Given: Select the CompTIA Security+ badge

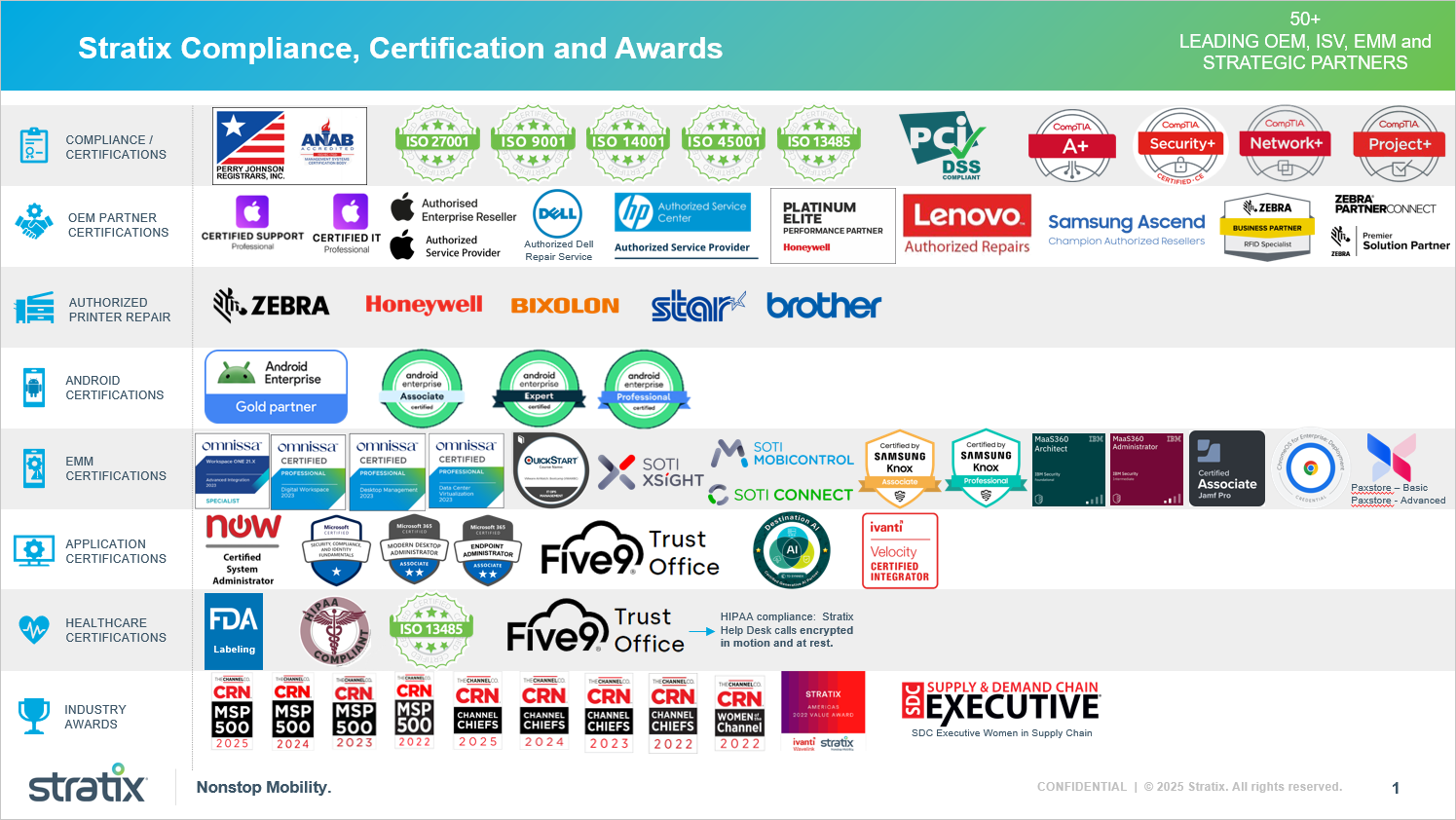Looking at the screenshot, I should tap(1180, 146).
